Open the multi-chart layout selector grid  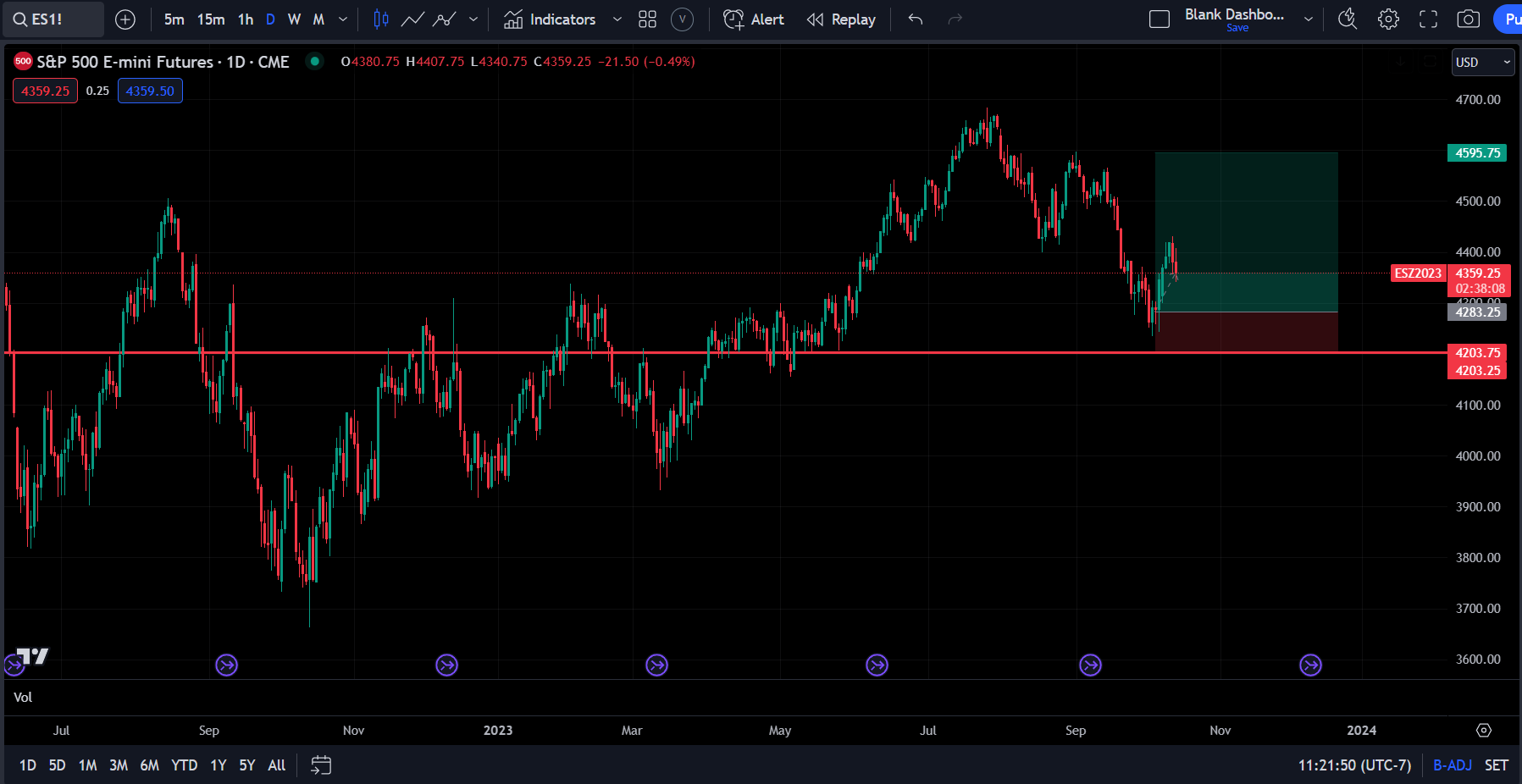coord(647,19)
